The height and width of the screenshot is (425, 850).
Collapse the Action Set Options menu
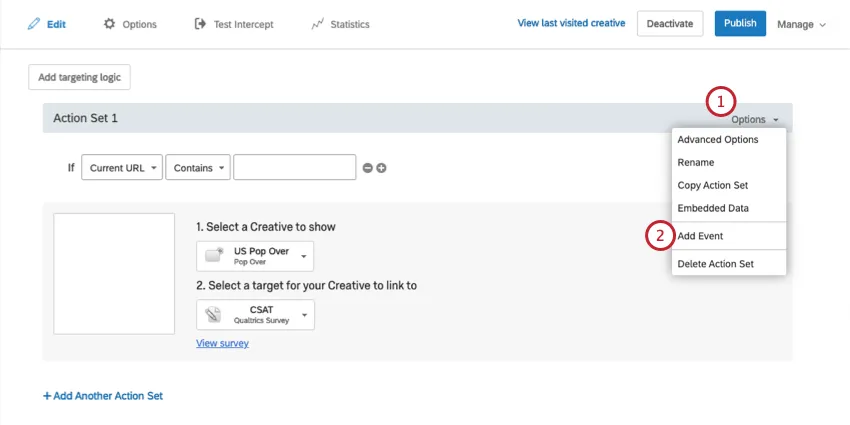coord(754,119)
